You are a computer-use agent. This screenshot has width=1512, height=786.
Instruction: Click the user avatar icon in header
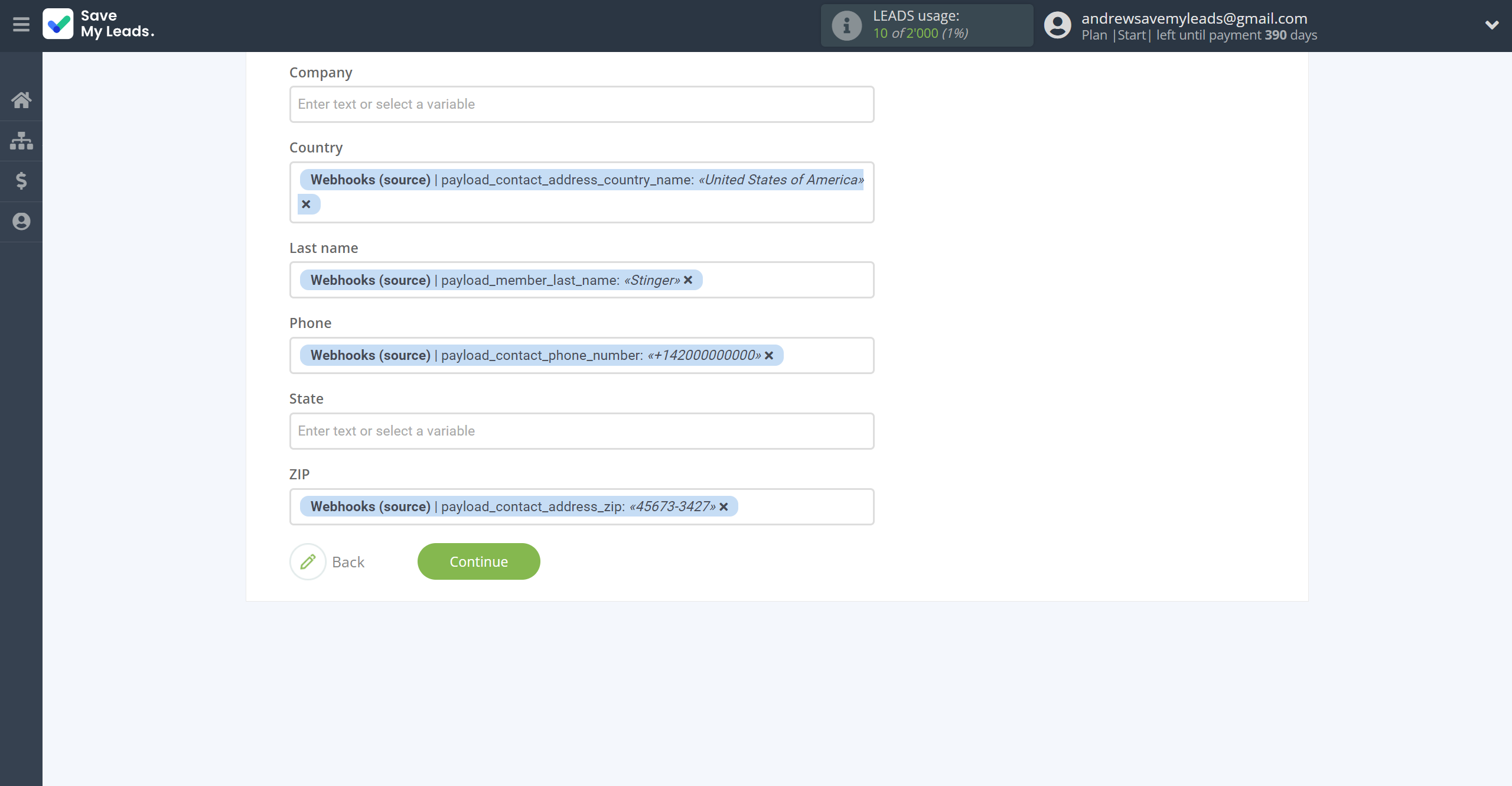tap(1057, 25)
